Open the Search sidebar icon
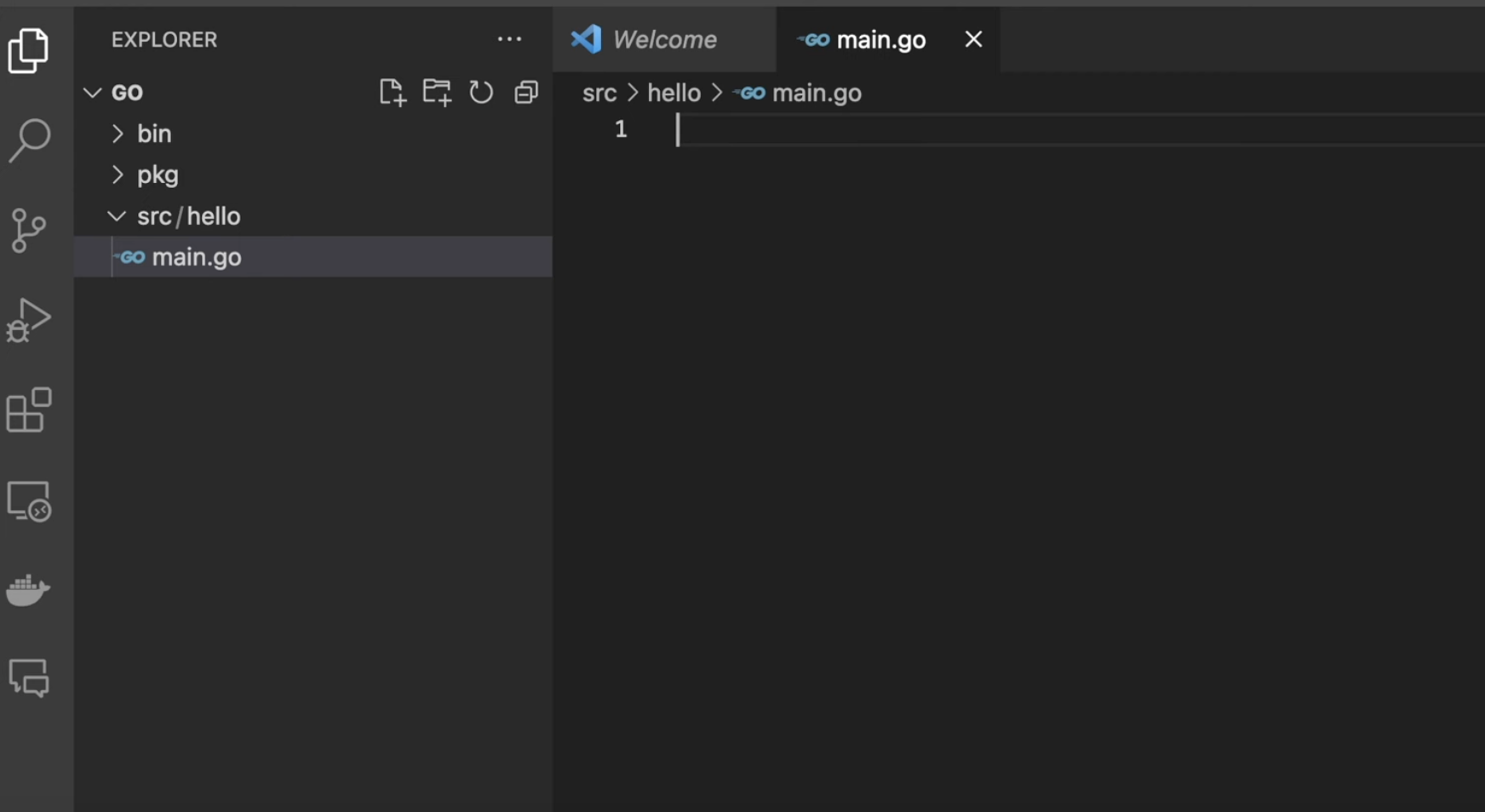 tap(30, 139)
